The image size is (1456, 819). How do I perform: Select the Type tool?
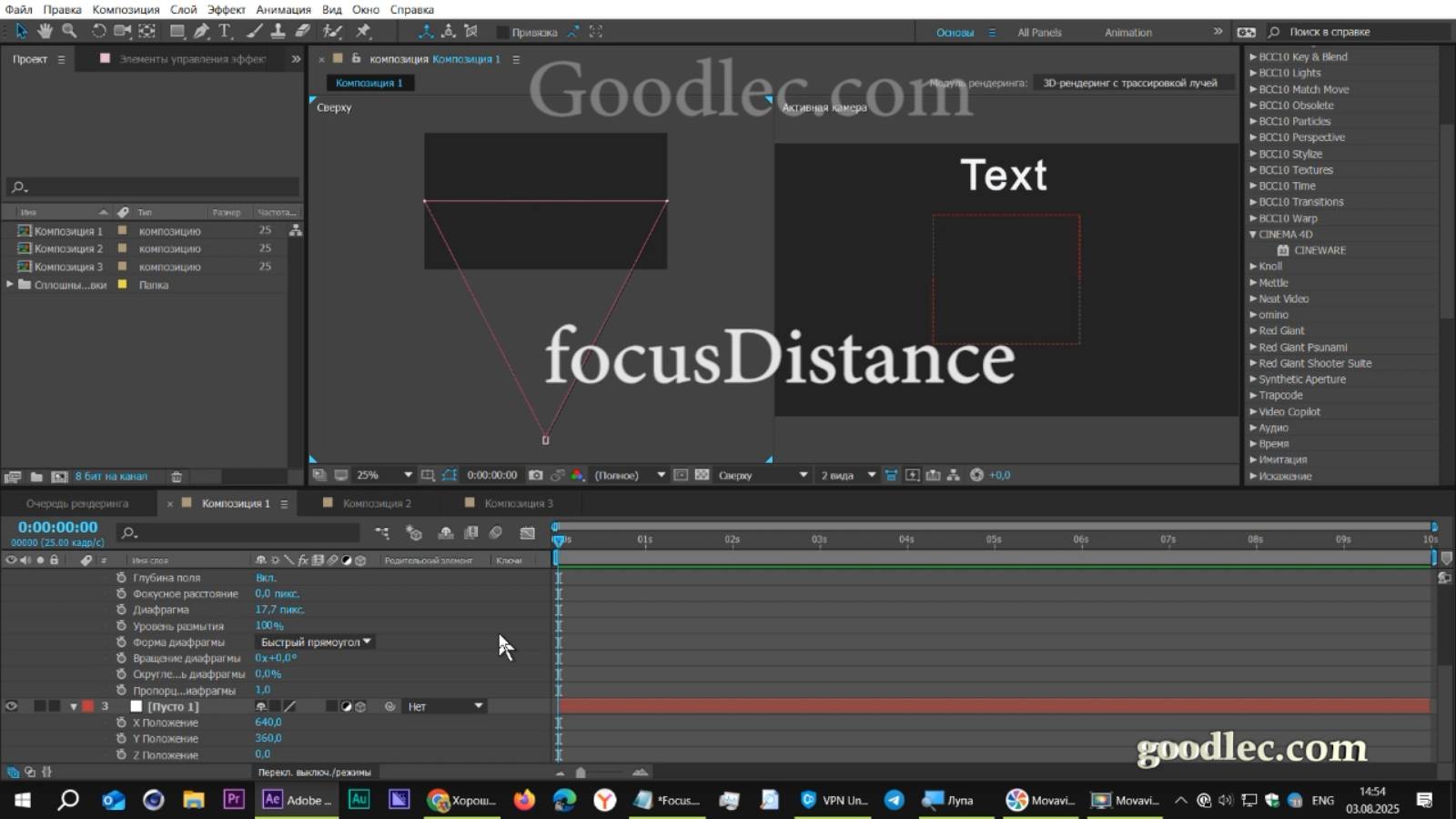click(x=224, y=31)
